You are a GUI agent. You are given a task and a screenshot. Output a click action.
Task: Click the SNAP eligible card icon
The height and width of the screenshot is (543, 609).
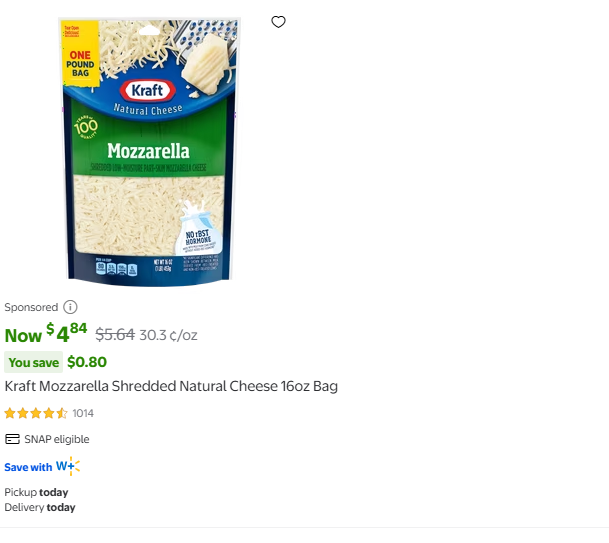pos(12,439)
